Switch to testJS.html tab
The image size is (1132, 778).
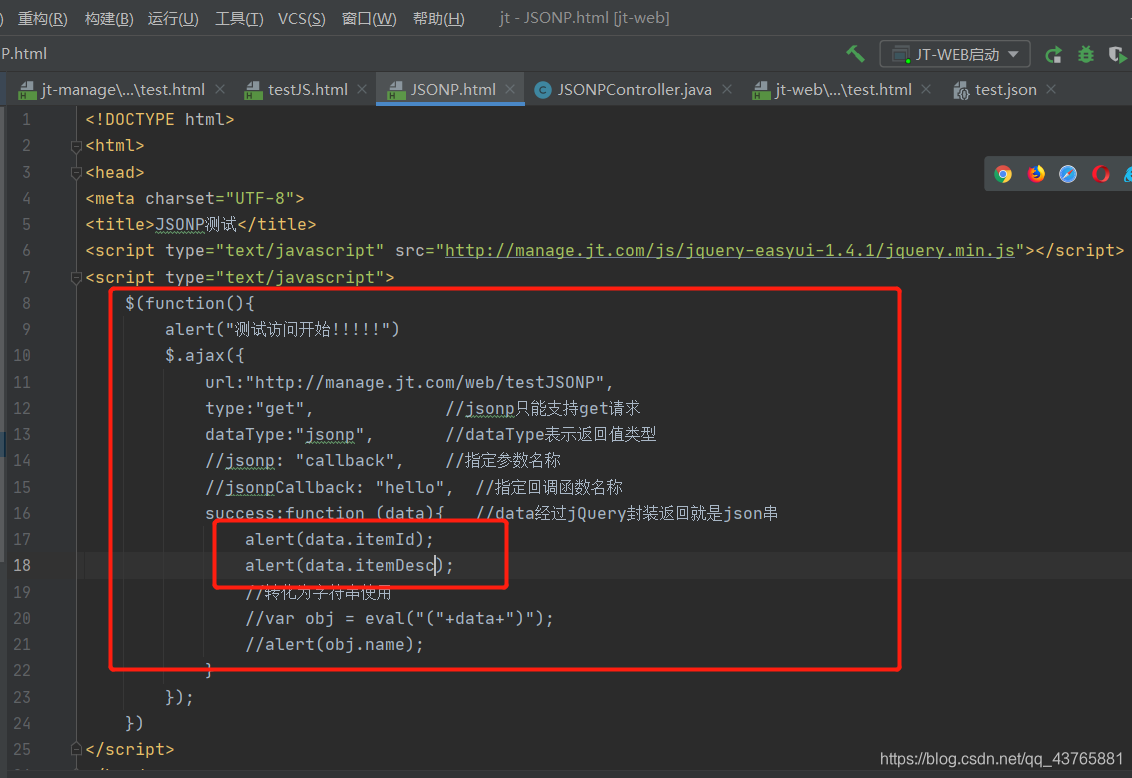point(308,89)
